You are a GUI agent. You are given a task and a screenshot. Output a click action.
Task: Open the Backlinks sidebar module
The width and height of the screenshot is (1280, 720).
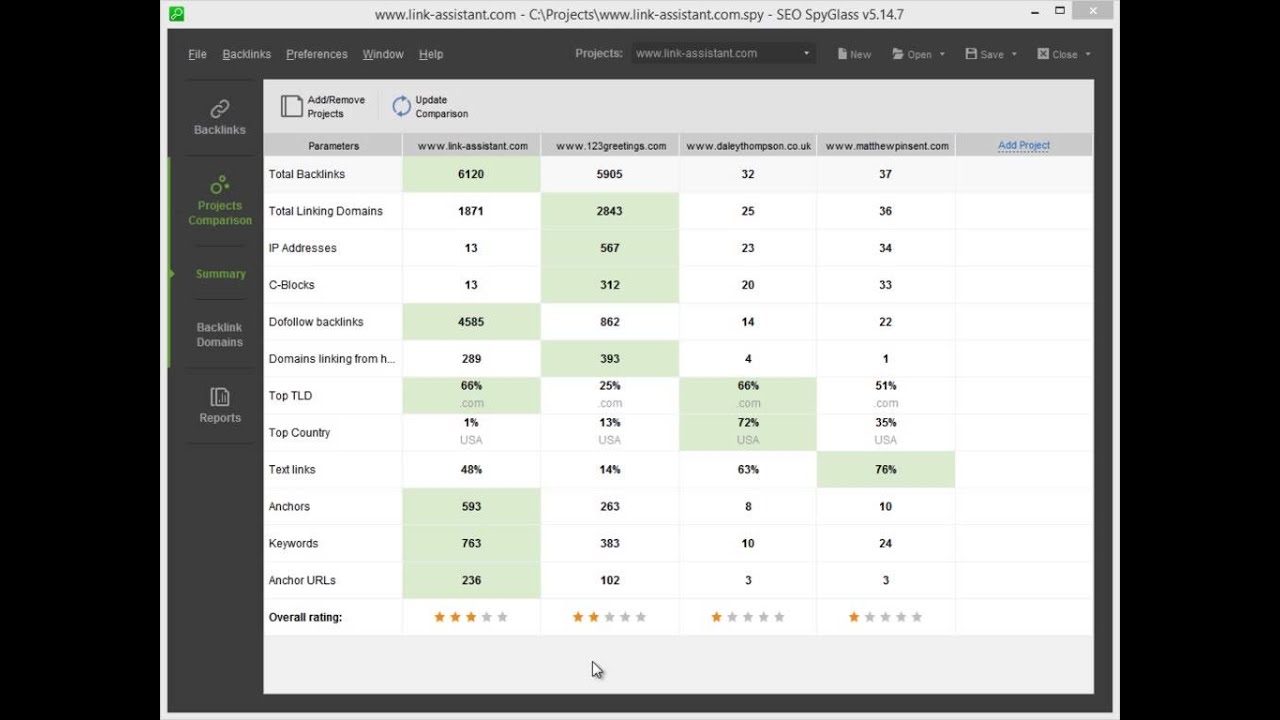219,118
